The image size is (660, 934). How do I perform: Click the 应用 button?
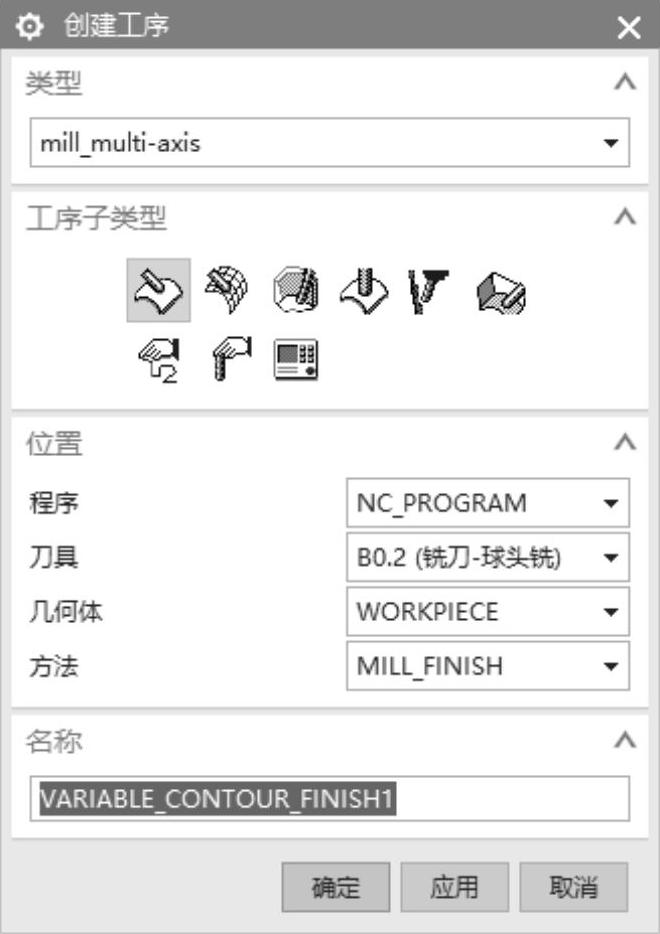tap(454, 887)
